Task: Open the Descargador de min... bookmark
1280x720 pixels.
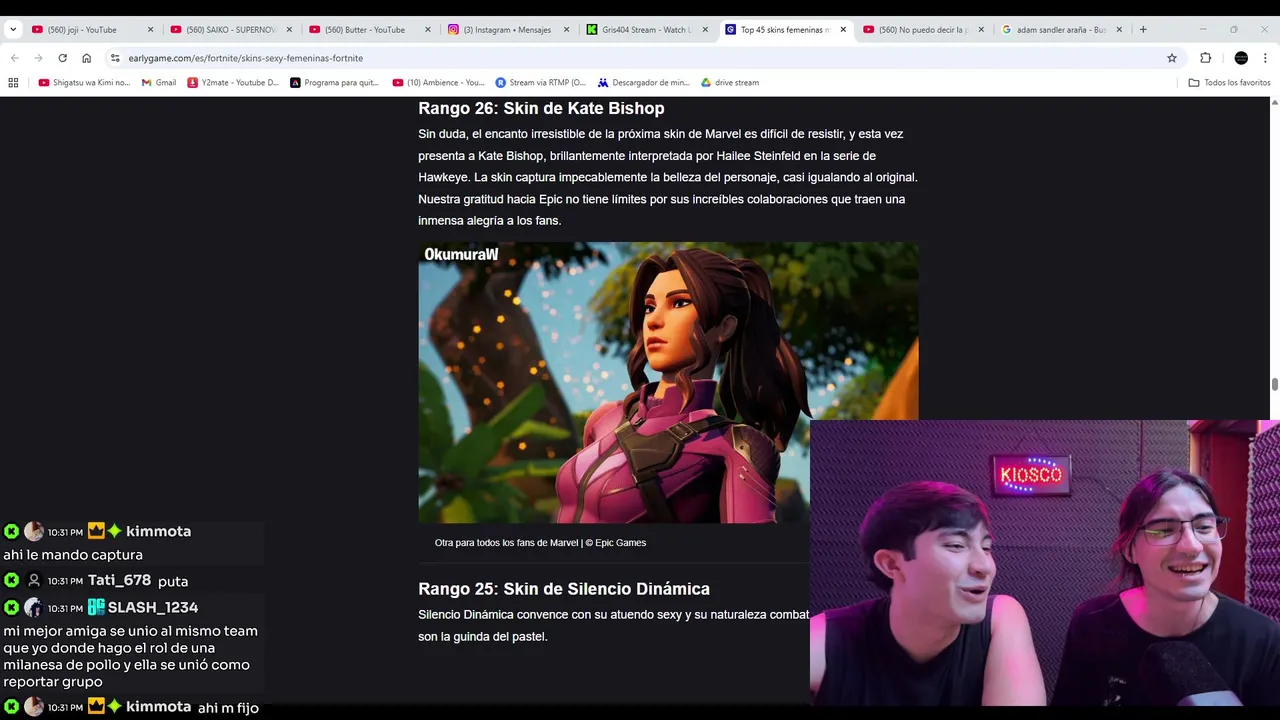Action: [643, 83]
